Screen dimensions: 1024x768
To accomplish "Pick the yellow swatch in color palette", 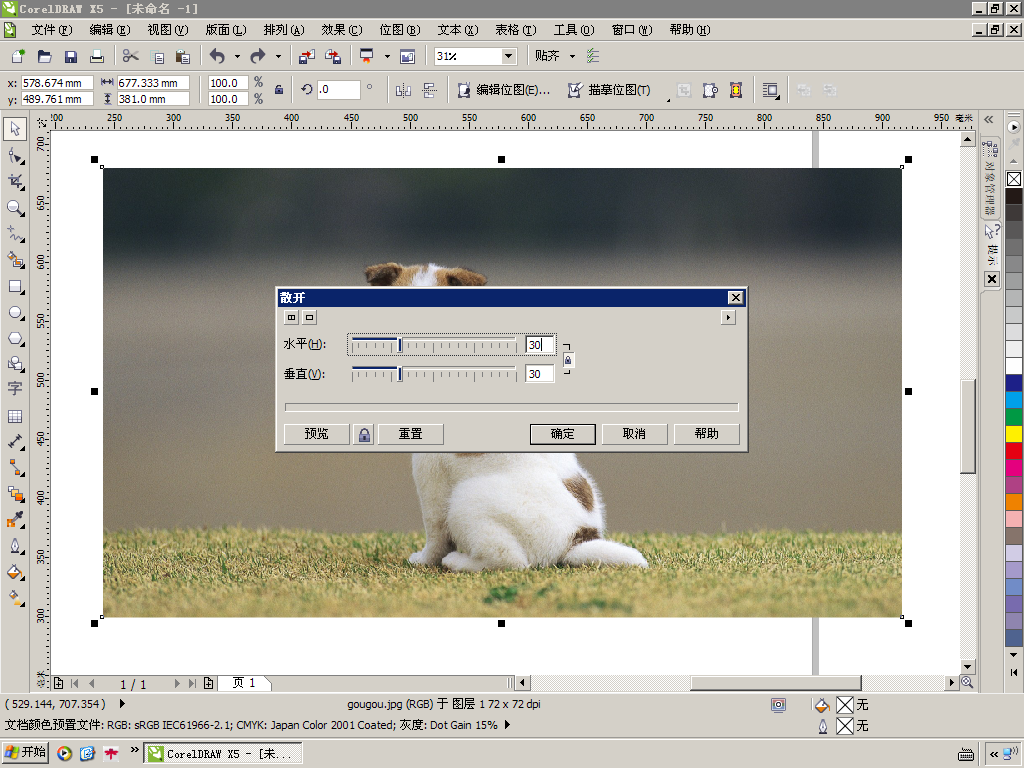I will 1014,434.
